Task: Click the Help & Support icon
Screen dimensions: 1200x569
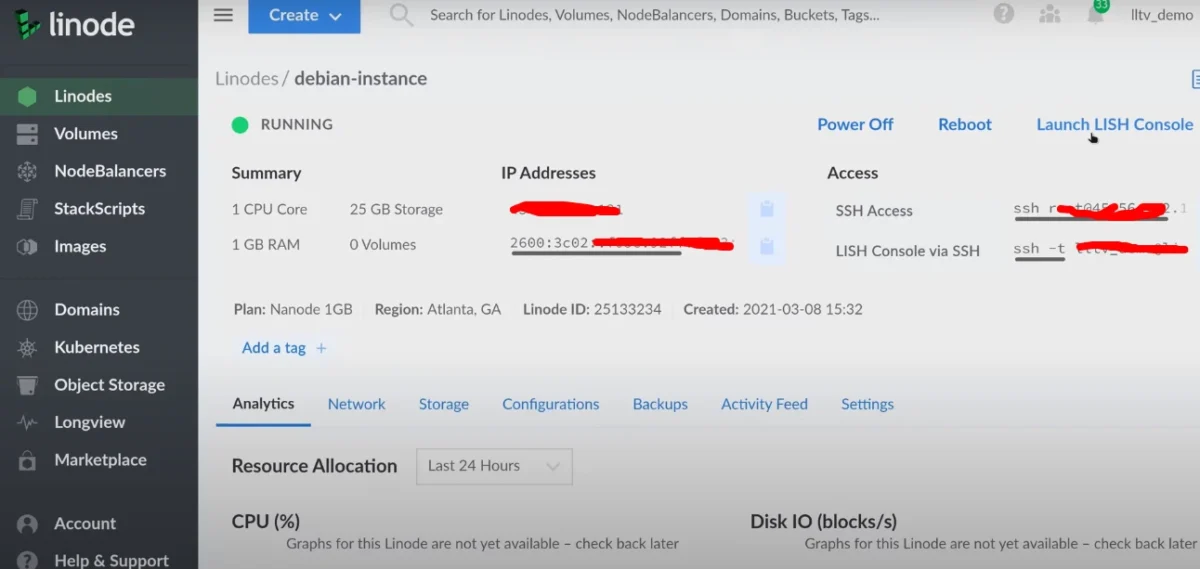Action: pos(27,560)
